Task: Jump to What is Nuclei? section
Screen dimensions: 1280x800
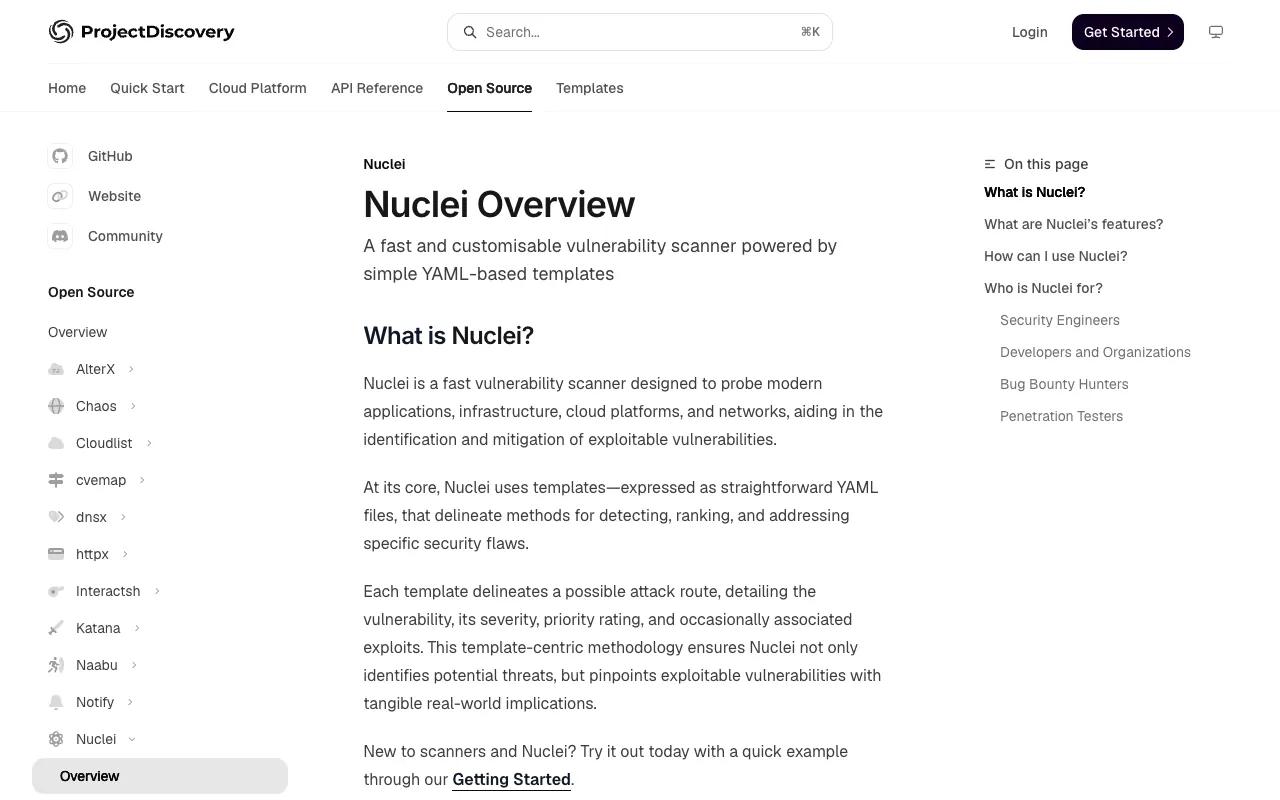Action: click(x=1034, y=192)
